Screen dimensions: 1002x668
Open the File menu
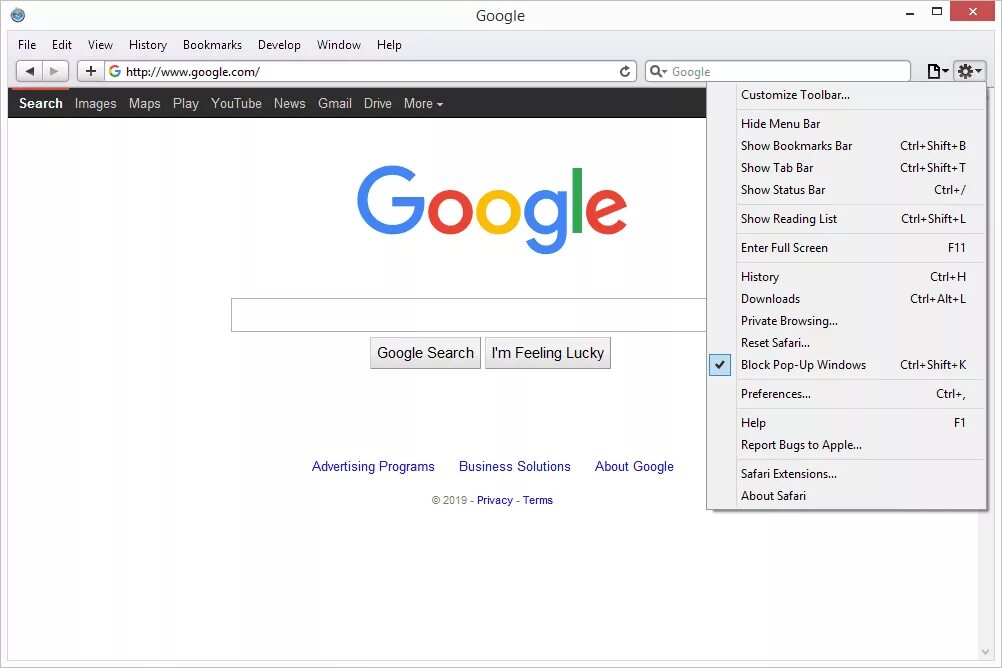point(27,45)
